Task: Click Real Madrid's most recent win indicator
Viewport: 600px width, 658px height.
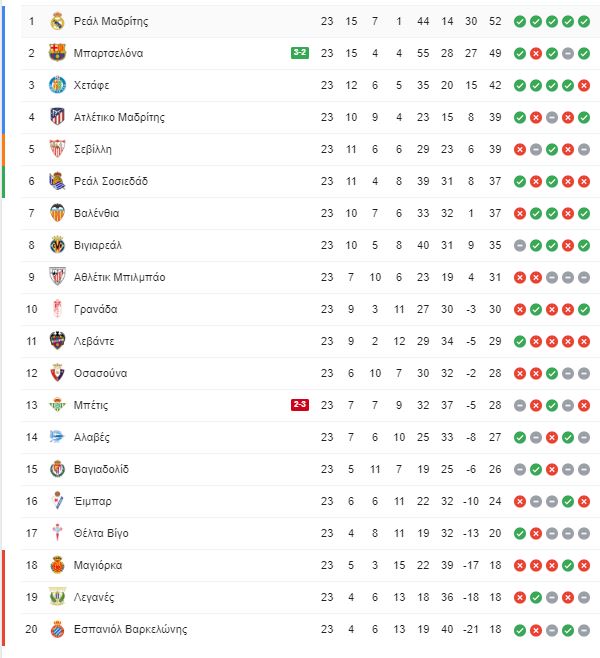Action: coord(584,21)
